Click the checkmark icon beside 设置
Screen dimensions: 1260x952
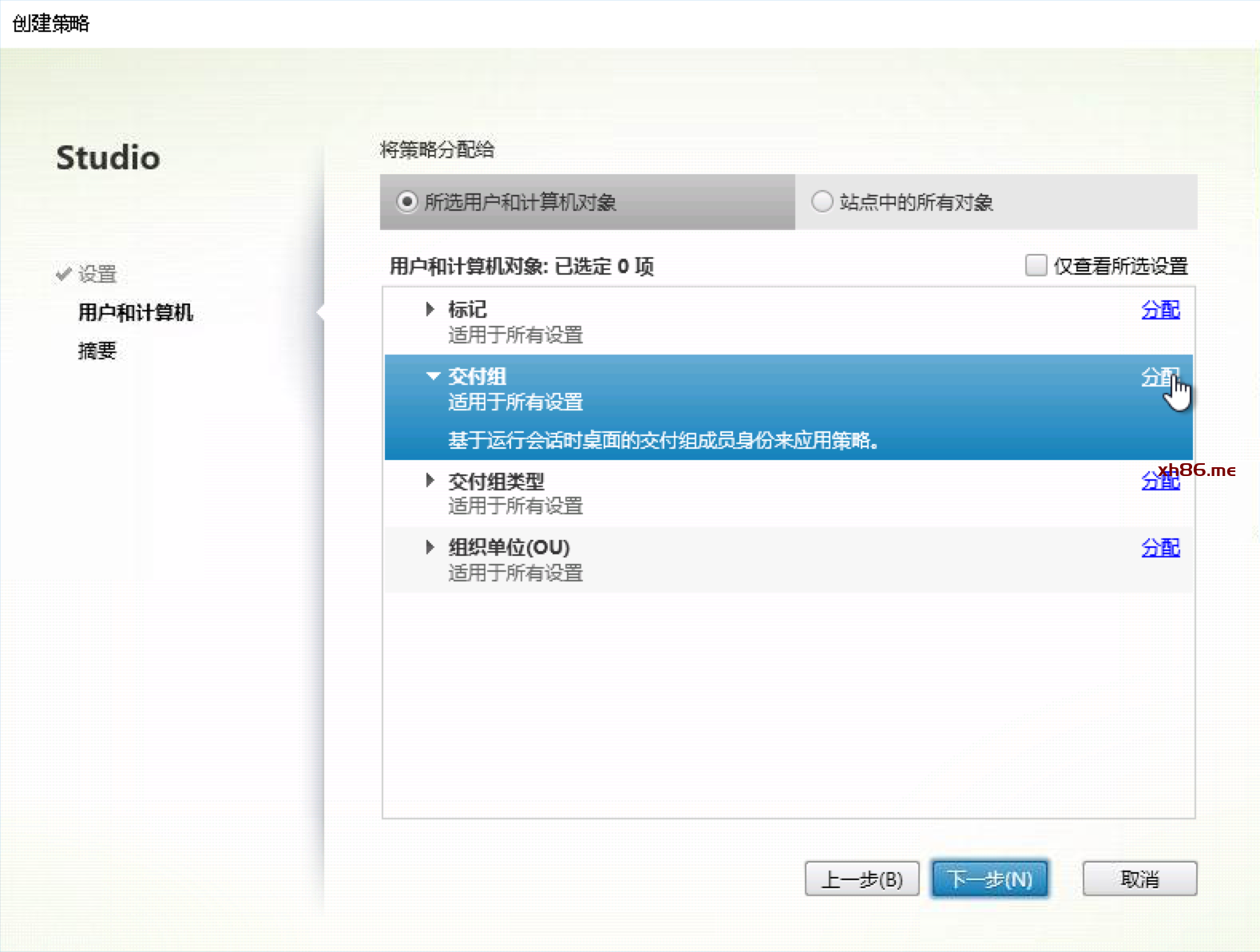[x=64, y=274]
